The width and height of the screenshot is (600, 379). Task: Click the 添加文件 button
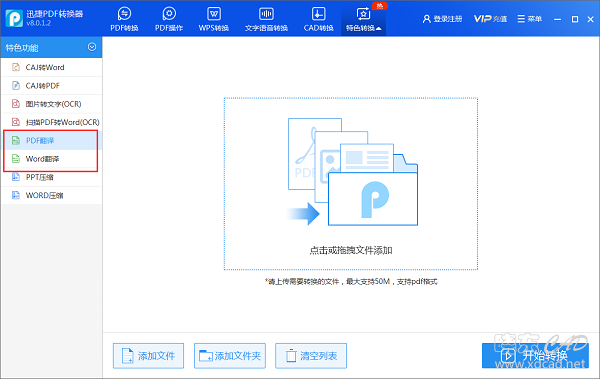148,356
